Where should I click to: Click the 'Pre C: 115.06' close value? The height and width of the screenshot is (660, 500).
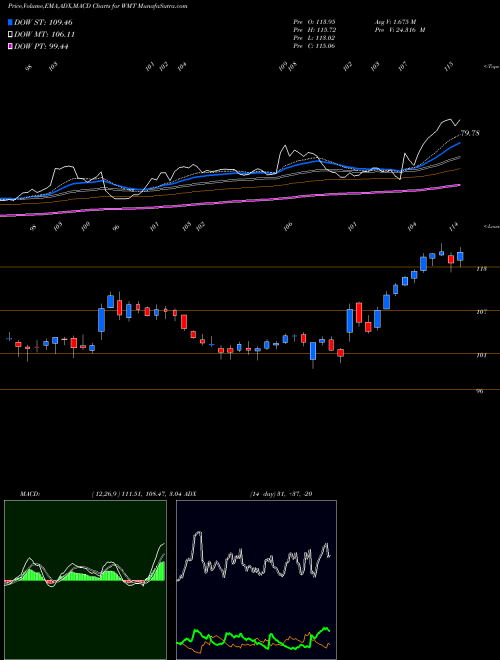[x=314, y=46]
